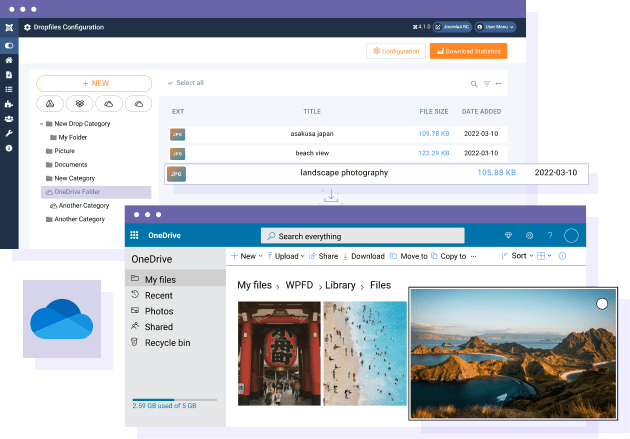The height and width of the screenshot is (439, 630).
Task: Open the Dropfiles file search icon
Action: [474, 84]
